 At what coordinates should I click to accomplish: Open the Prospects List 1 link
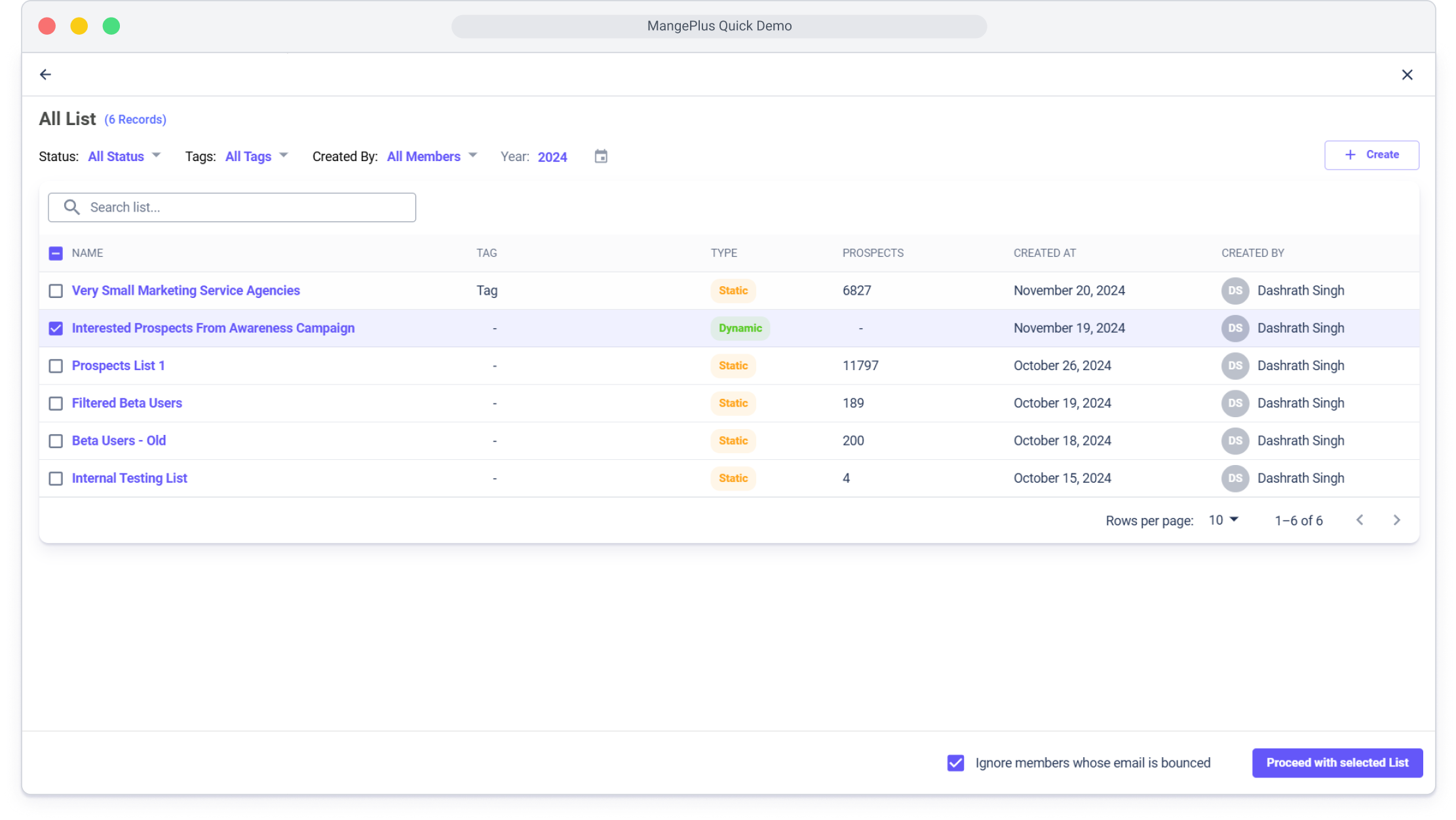[x=119, y=365]
